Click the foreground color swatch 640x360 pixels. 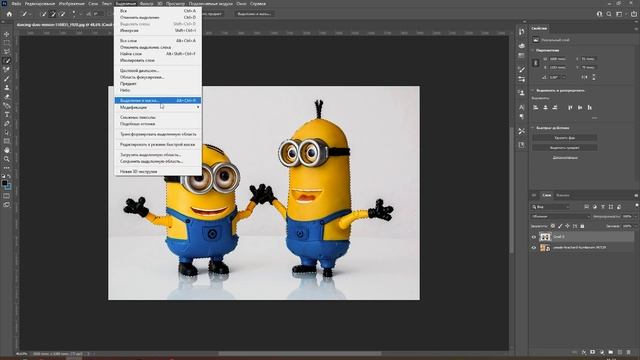coord(4,183)
